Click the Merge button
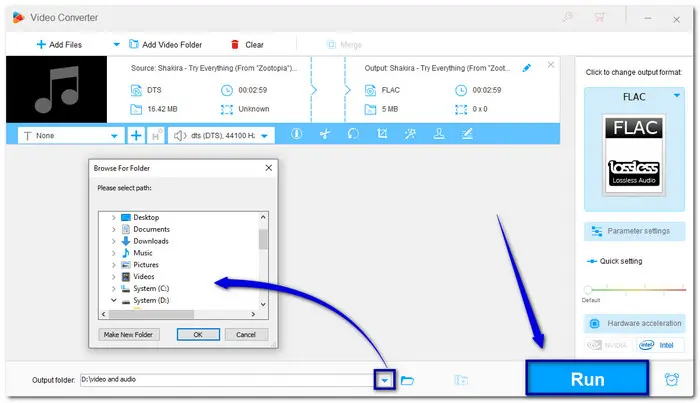This screenshot has height=403, width=700. point(344,45)
